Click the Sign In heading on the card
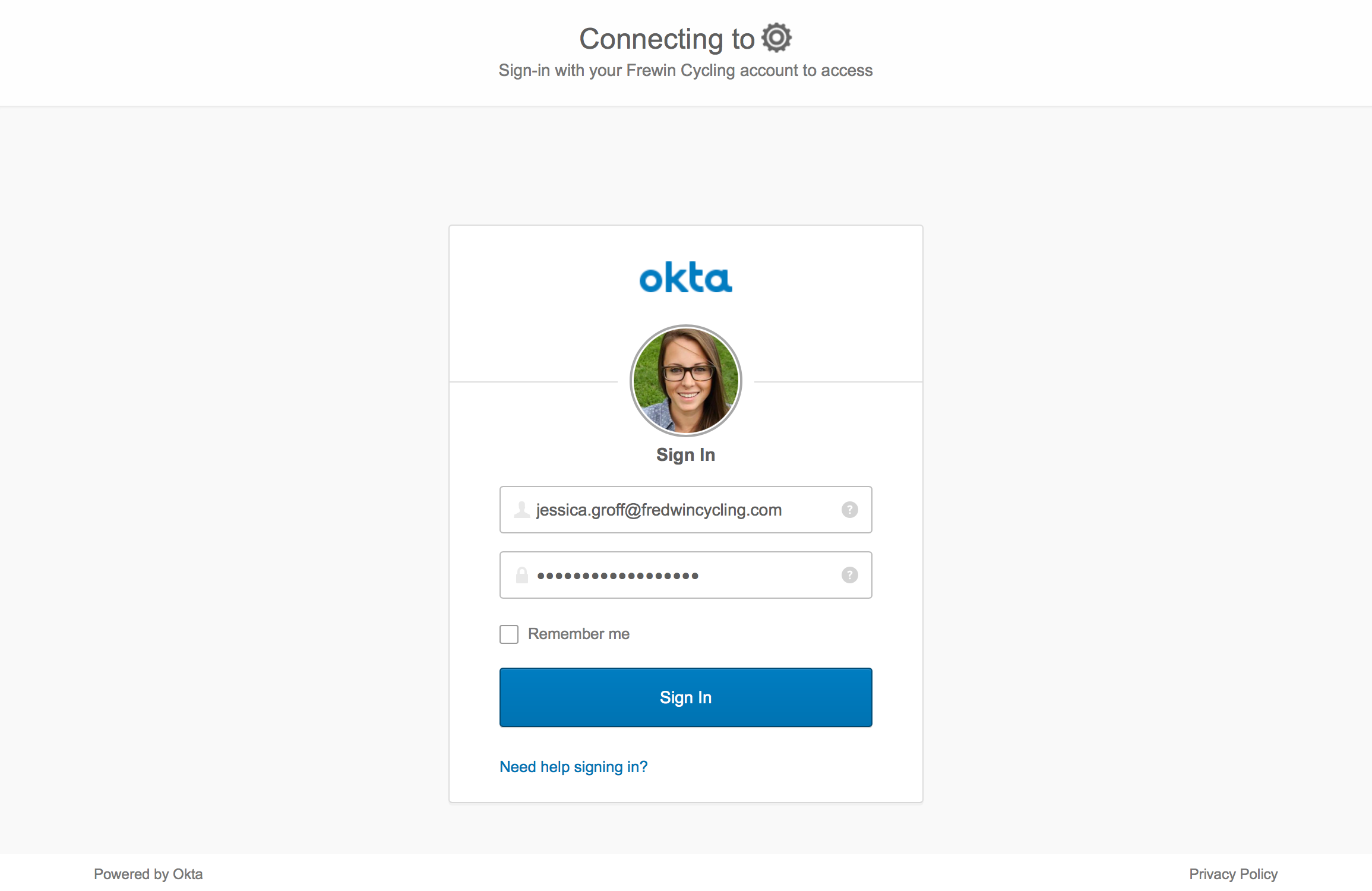 click(x=685, y=454)
